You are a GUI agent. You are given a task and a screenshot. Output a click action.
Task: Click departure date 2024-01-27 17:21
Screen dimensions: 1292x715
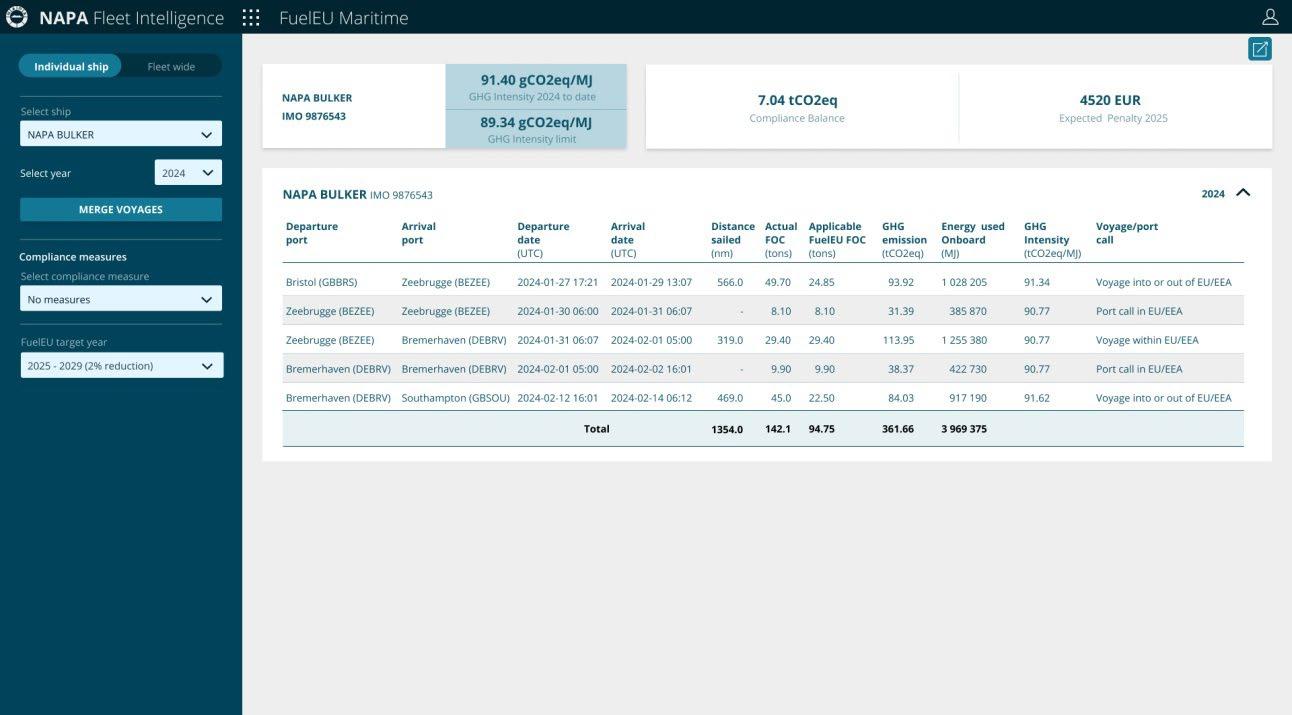557,282
